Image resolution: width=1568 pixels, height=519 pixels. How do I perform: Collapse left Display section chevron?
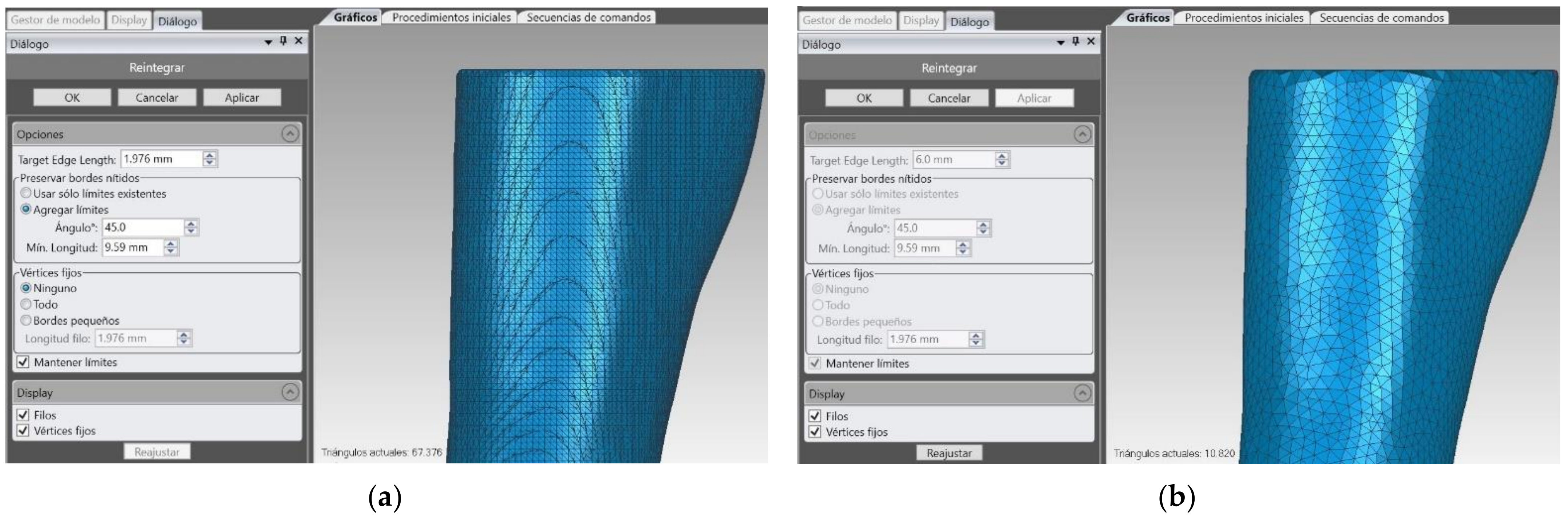290,392
